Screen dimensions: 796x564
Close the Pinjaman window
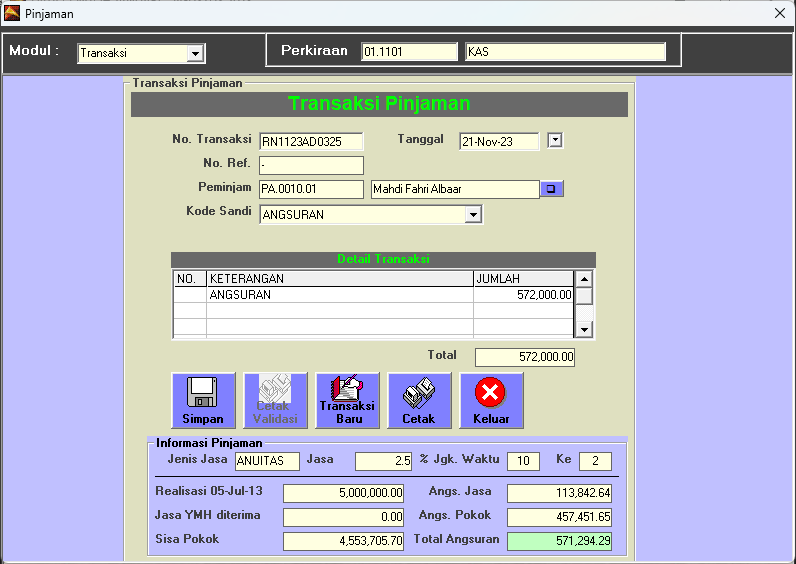coord(779,13)
